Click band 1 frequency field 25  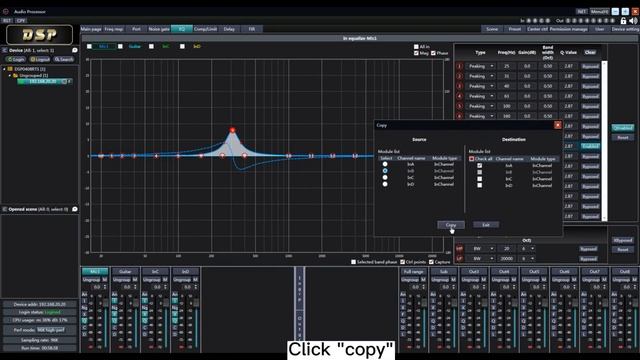pyautogui.click(x=507, y=66)
